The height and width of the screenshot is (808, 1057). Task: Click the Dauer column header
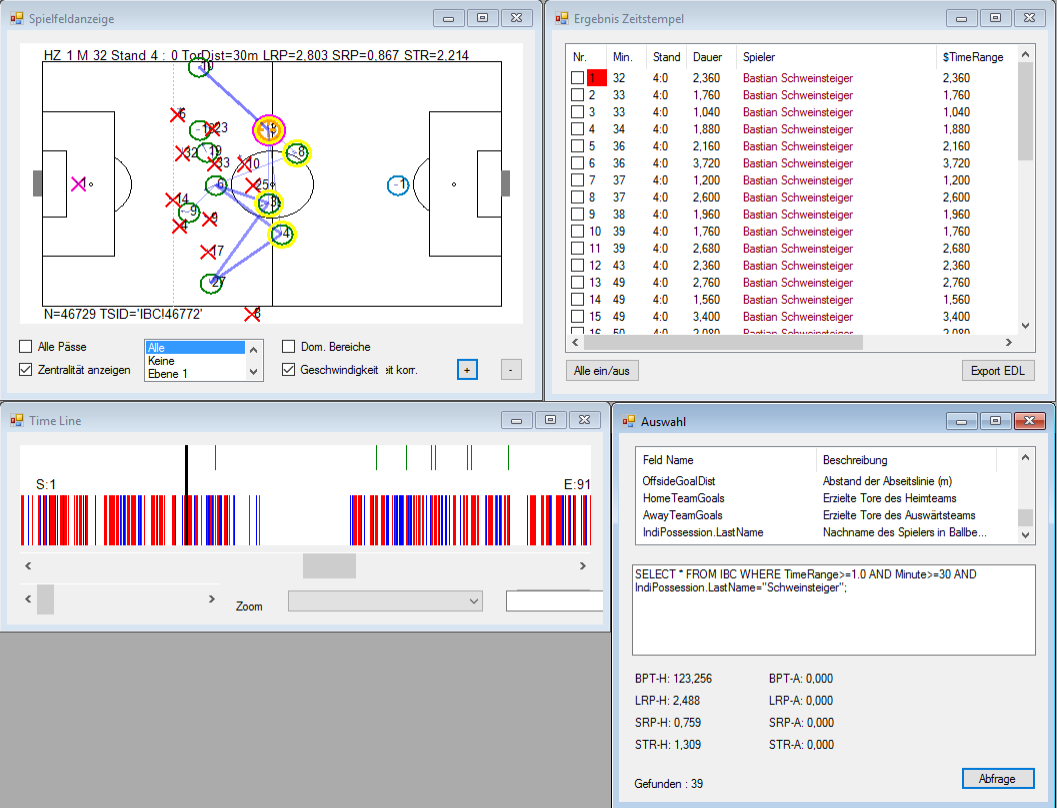coord(707,57)
